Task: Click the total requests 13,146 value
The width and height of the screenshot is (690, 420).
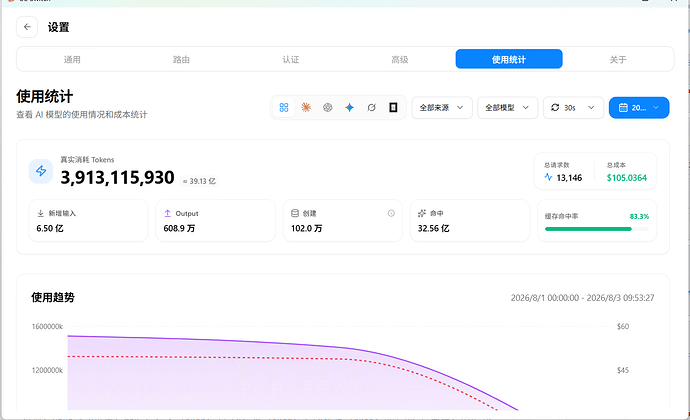Action: pos(569,177)
